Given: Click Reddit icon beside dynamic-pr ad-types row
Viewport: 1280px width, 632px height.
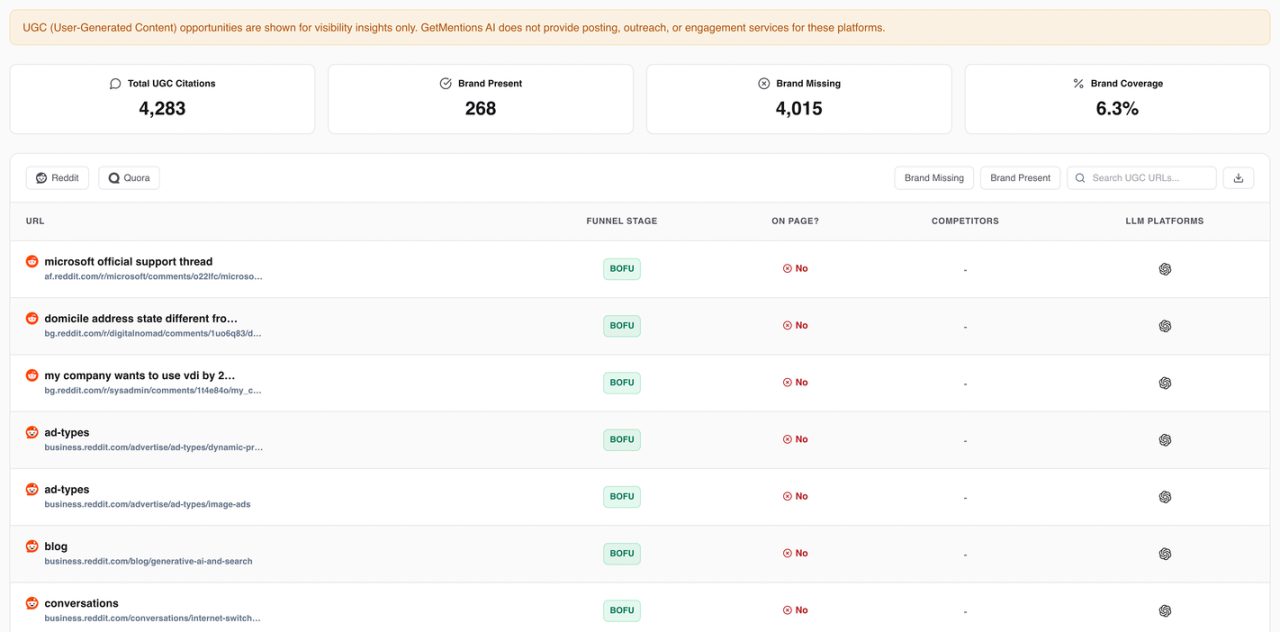Looking at the screenshot, I should (x=32, y=432).
